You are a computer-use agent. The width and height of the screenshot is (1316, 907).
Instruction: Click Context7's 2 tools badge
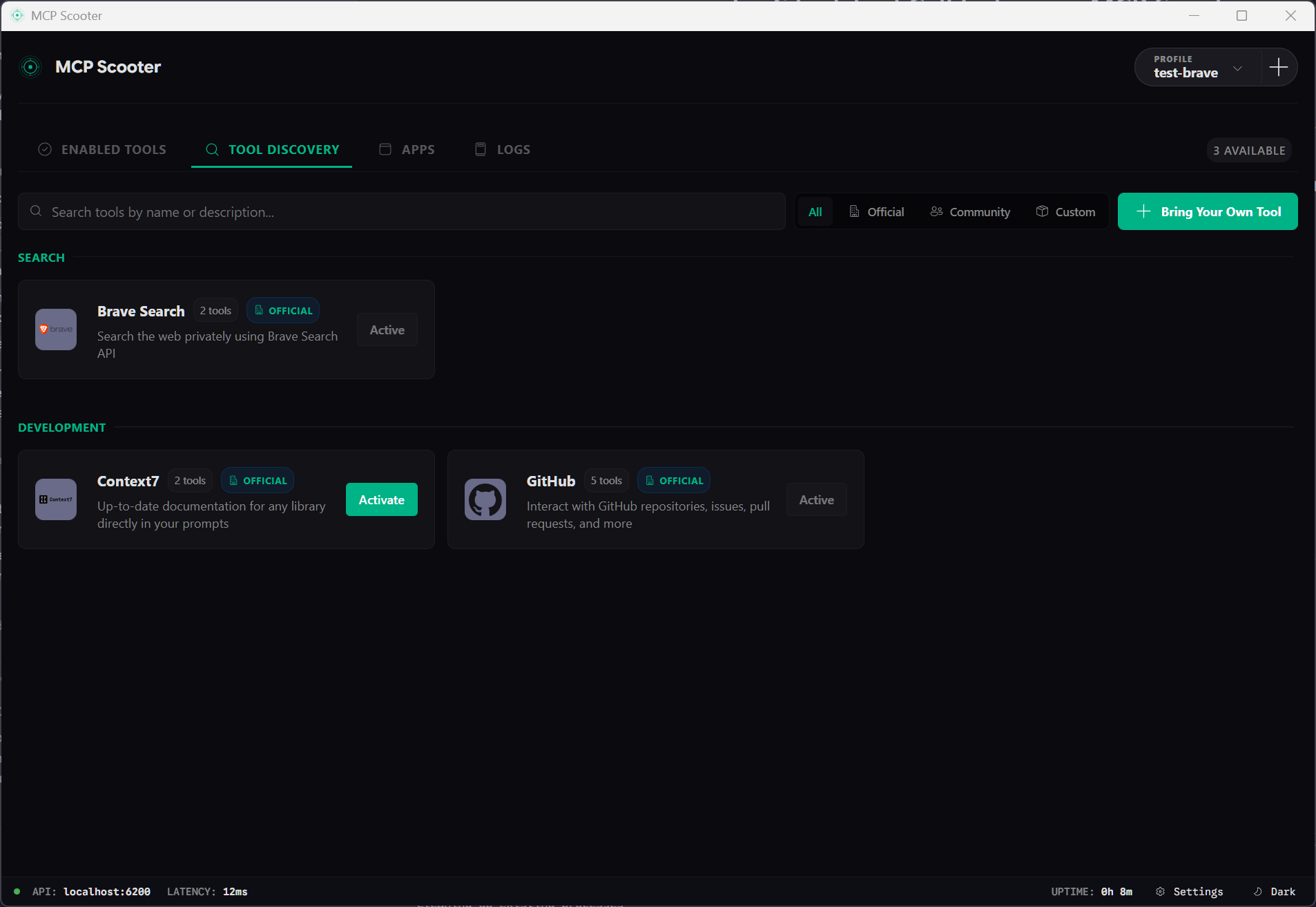[190, 481]
